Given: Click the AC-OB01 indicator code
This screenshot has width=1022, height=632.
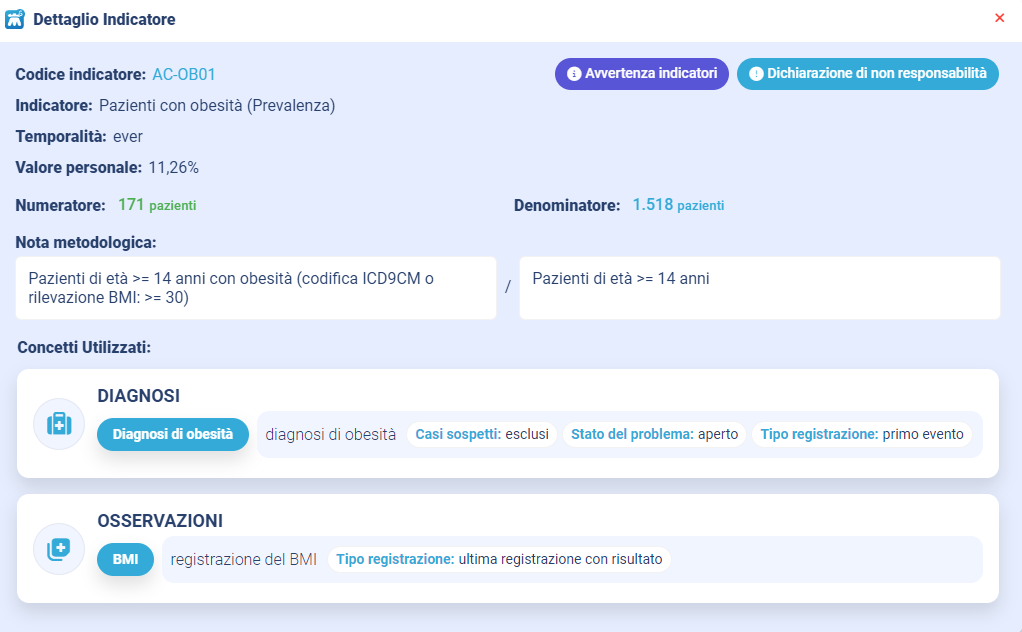Looking at the screenshot, I should click(x=184, y=74).
